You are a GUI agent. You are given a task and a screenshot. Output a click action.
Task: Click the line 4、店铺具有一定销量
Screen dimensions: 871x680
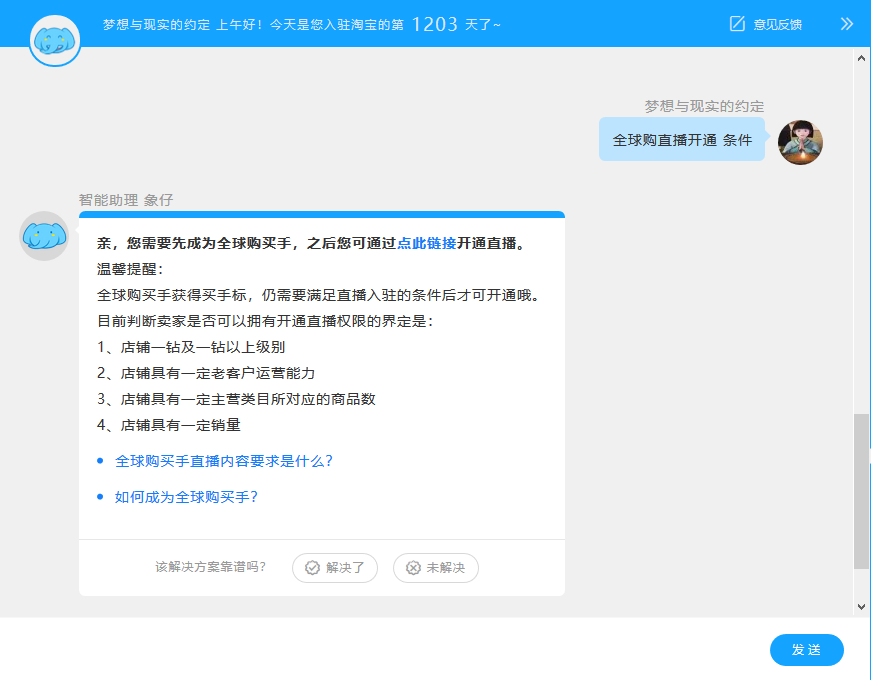click(169, 426)
